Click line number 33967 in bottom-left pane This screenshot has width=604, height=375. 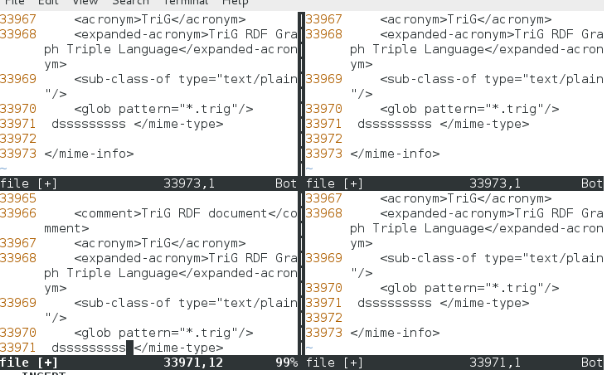(18, 243)
